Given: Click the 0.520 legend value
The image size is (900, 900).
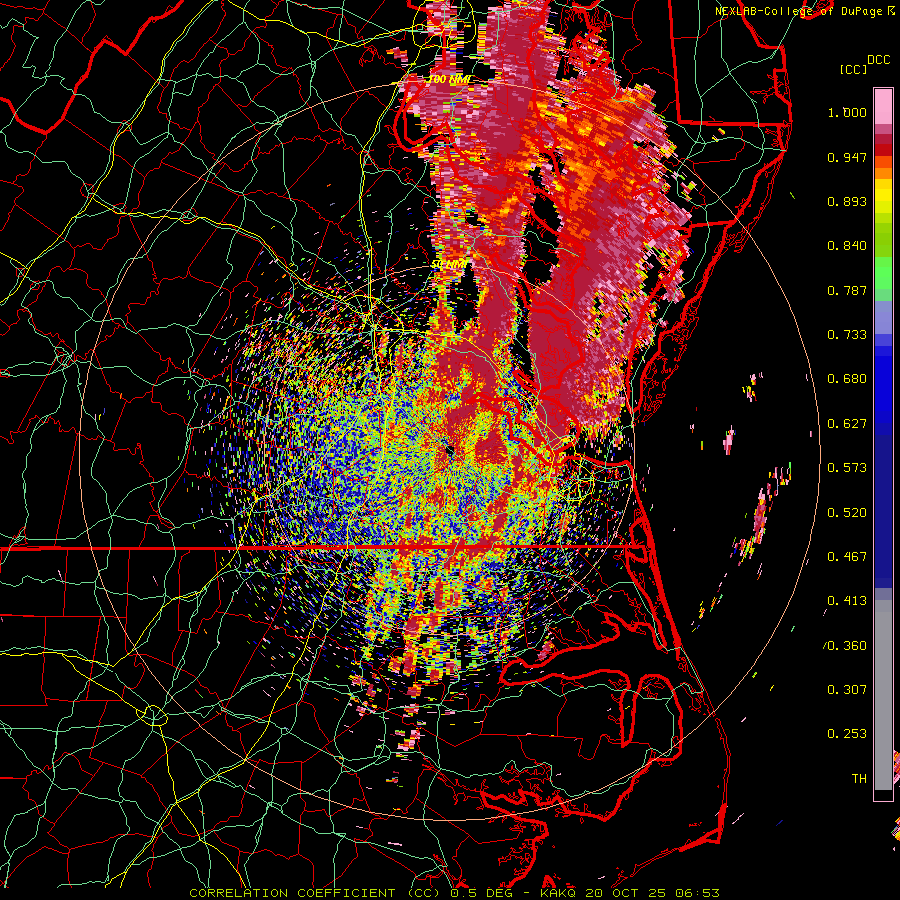Looking at the screenshot, I should [847, 513].
